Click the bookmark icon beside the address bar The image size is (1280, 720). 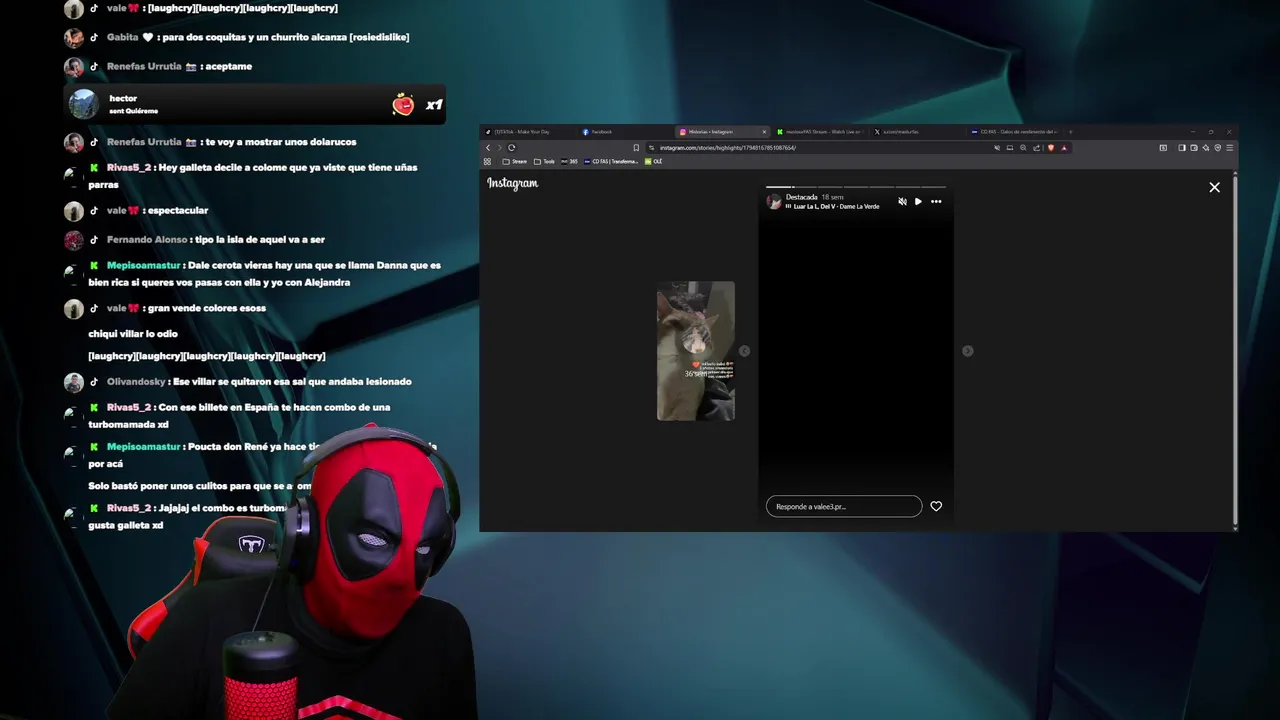coord(636,148)
